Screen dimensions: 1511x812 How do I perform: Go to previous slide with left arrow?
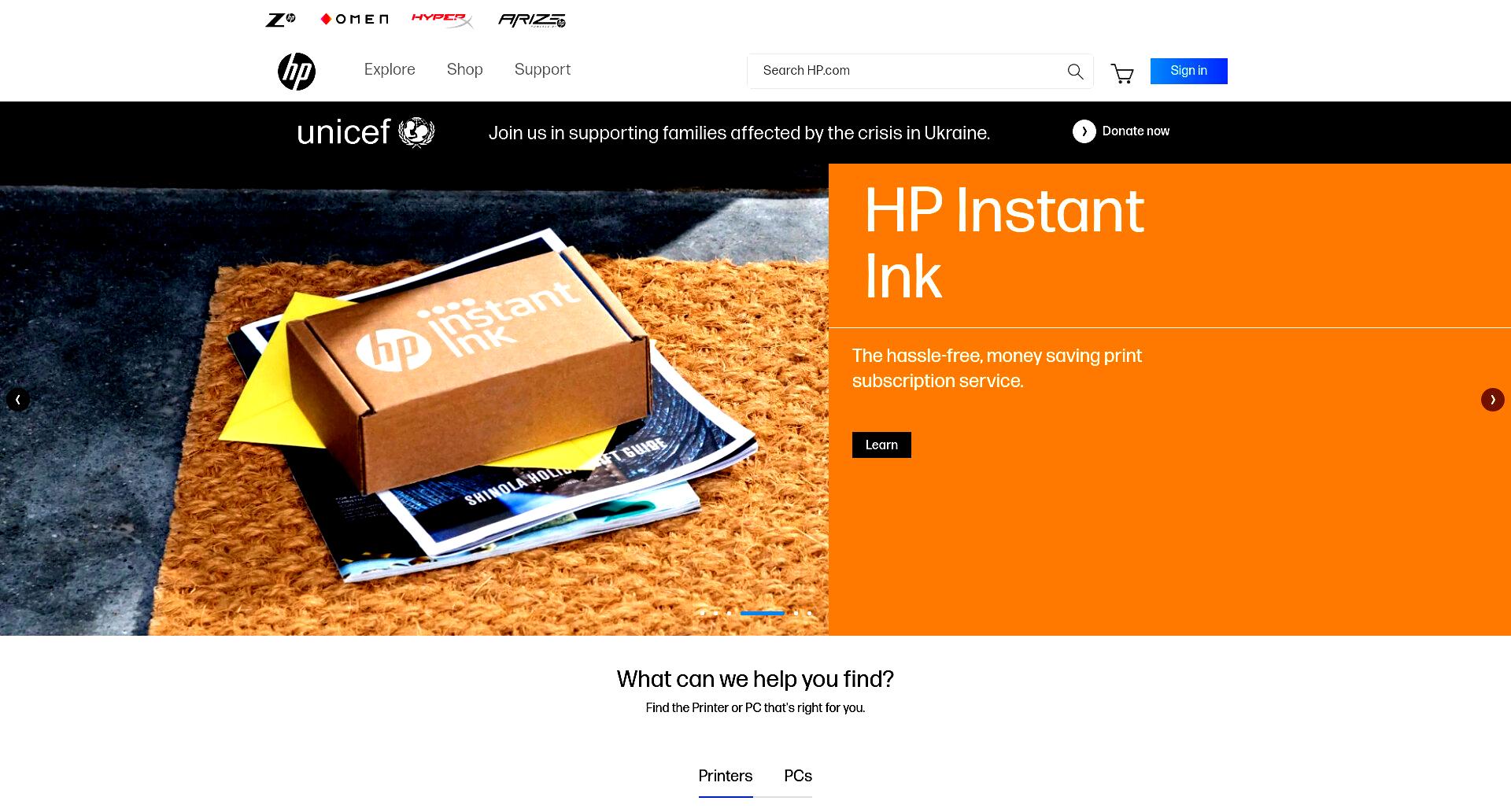pos(18,400)
